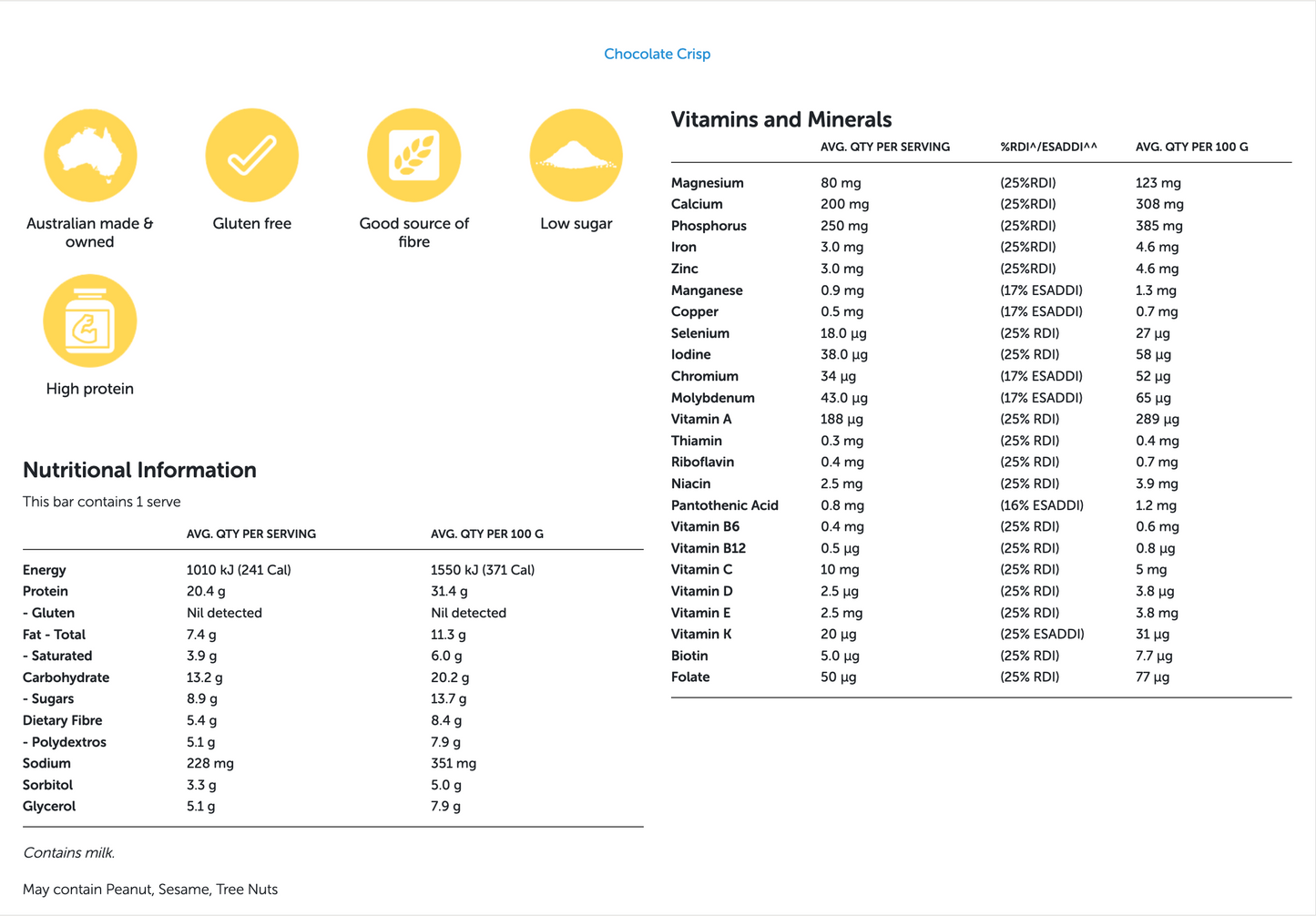Select the Energy row label
The width and height of the screenshot is (1316, 916).
(45, 570)
